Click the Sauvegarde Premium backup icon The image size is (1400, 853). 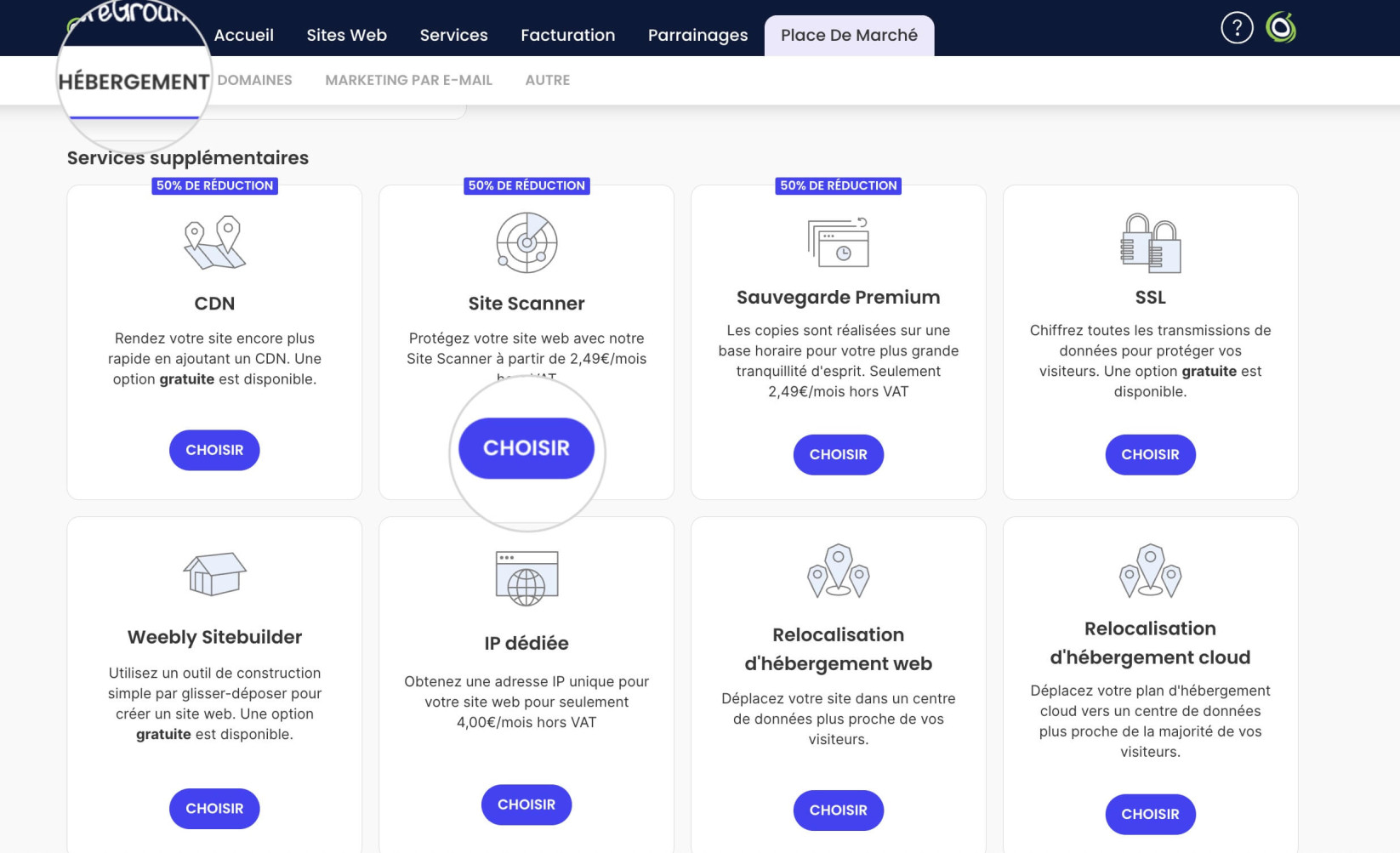839,242
